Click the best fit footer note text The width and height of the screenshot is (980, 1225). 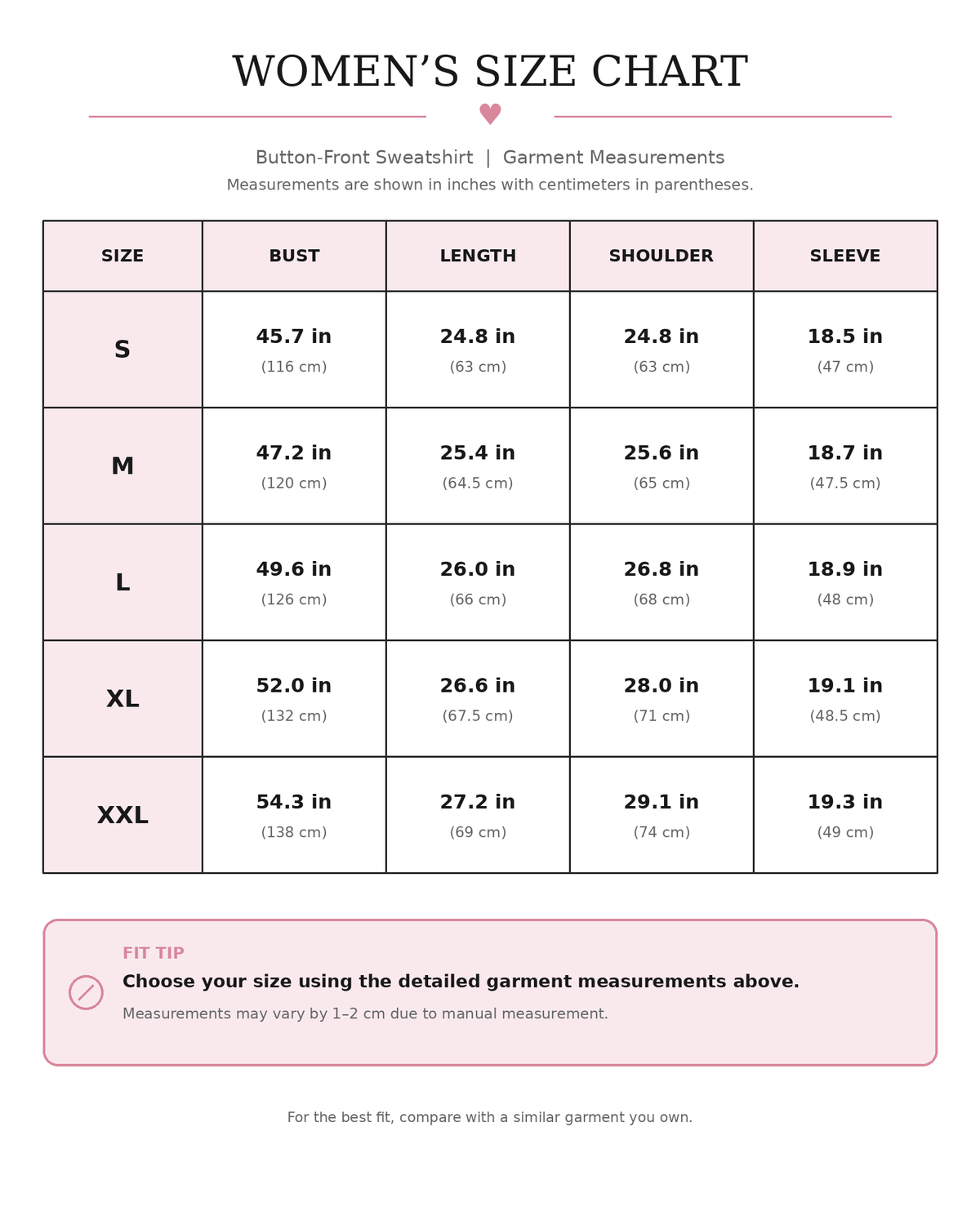(x=490, y=1117)
